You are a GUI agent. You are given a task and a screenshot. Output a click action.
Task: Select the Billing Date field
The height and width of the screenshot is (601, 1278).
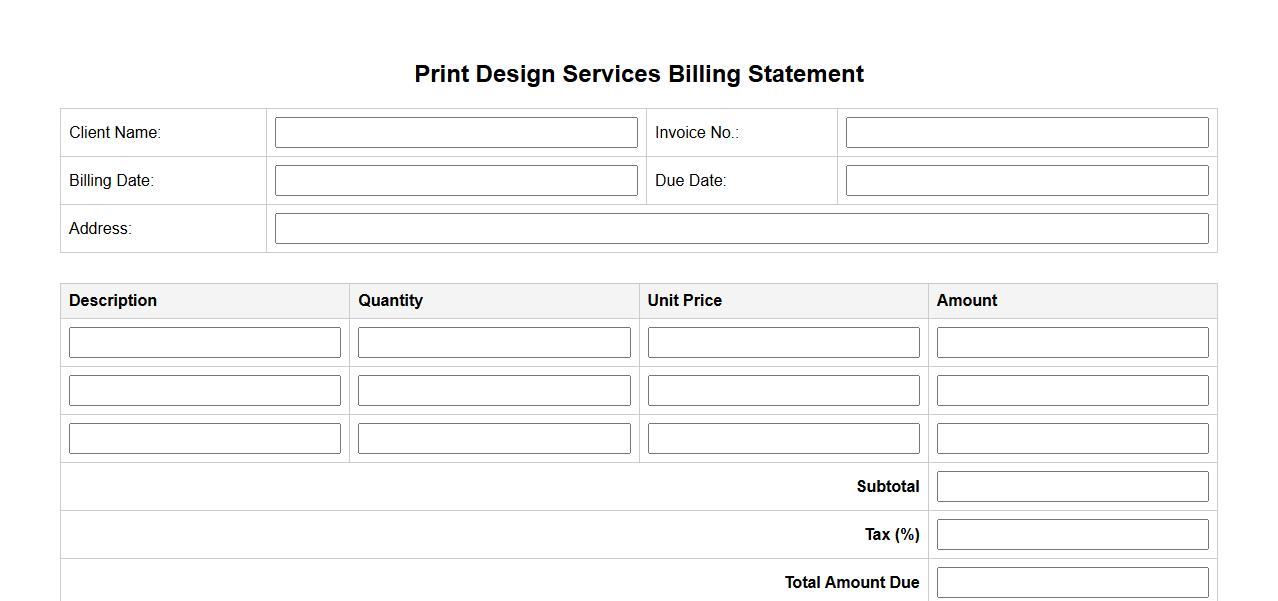[456, 181]
